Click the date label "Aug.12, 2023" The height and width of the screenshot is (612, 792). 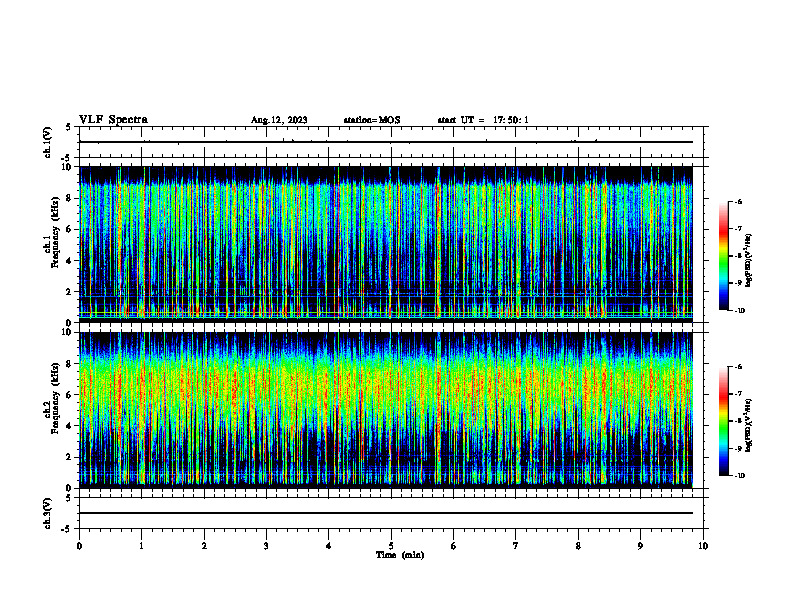(x=279, y=120)
